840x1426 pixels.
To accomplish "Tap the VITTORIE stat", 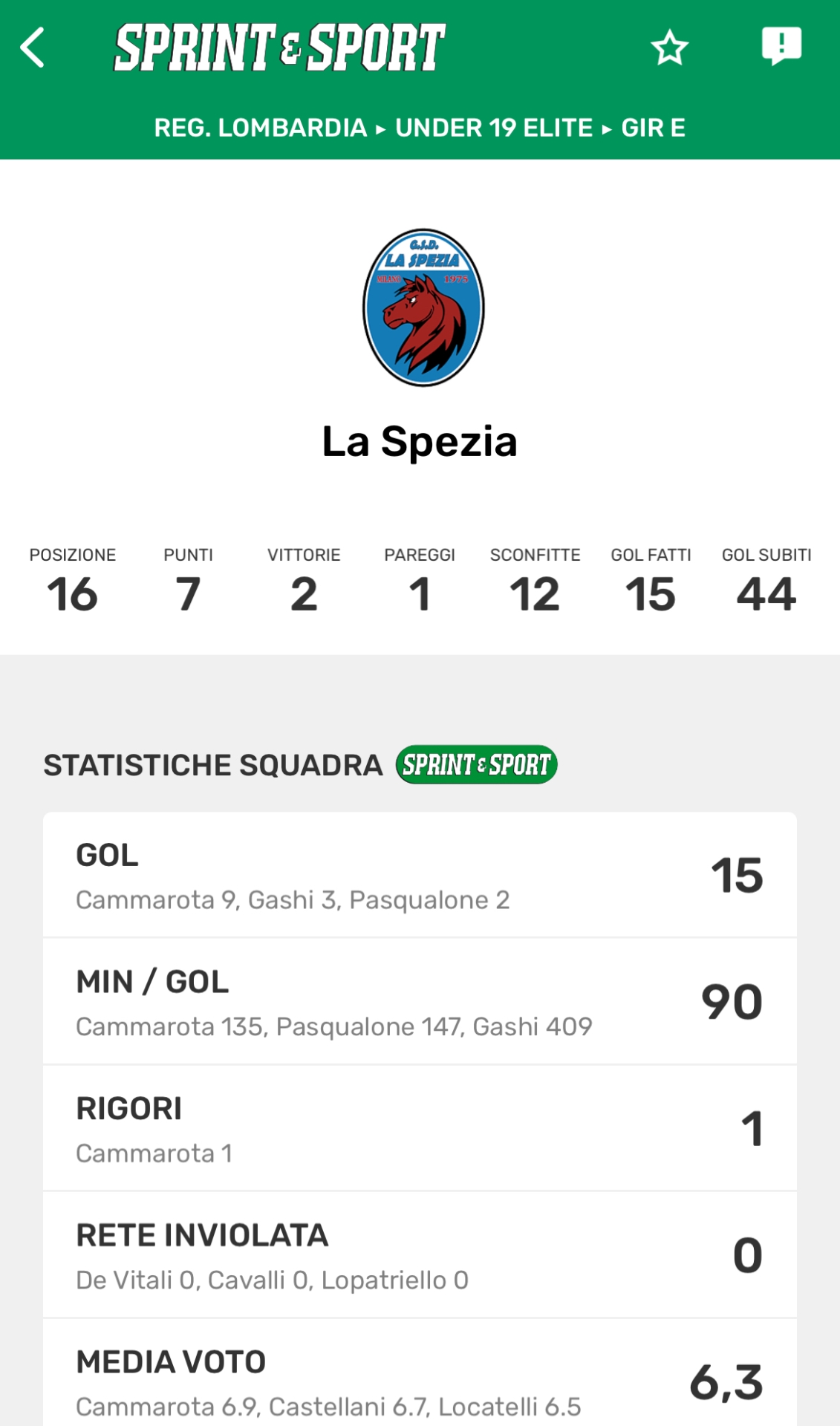I will (304, 583).
